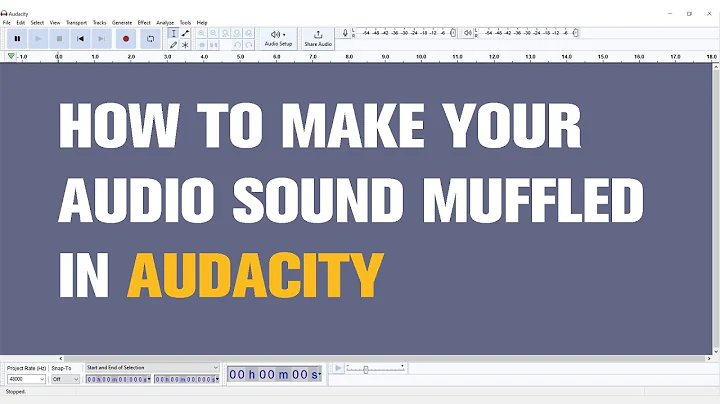Click the Fit Selection to Width icon
The width and height of the screenshot is (720, 404).
click(225, 33)
